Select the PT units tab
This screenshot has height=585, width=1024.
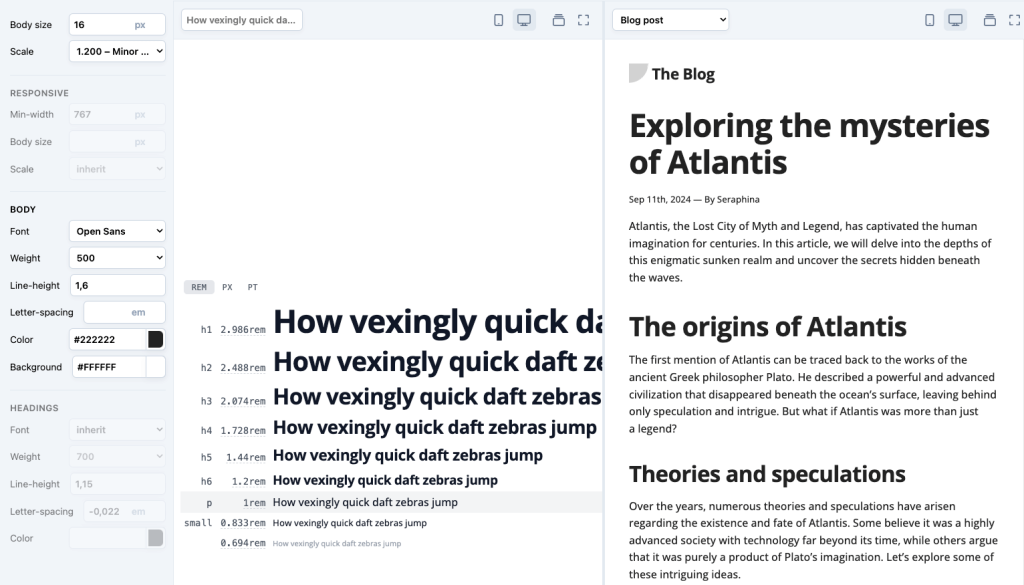coord(253,287)
